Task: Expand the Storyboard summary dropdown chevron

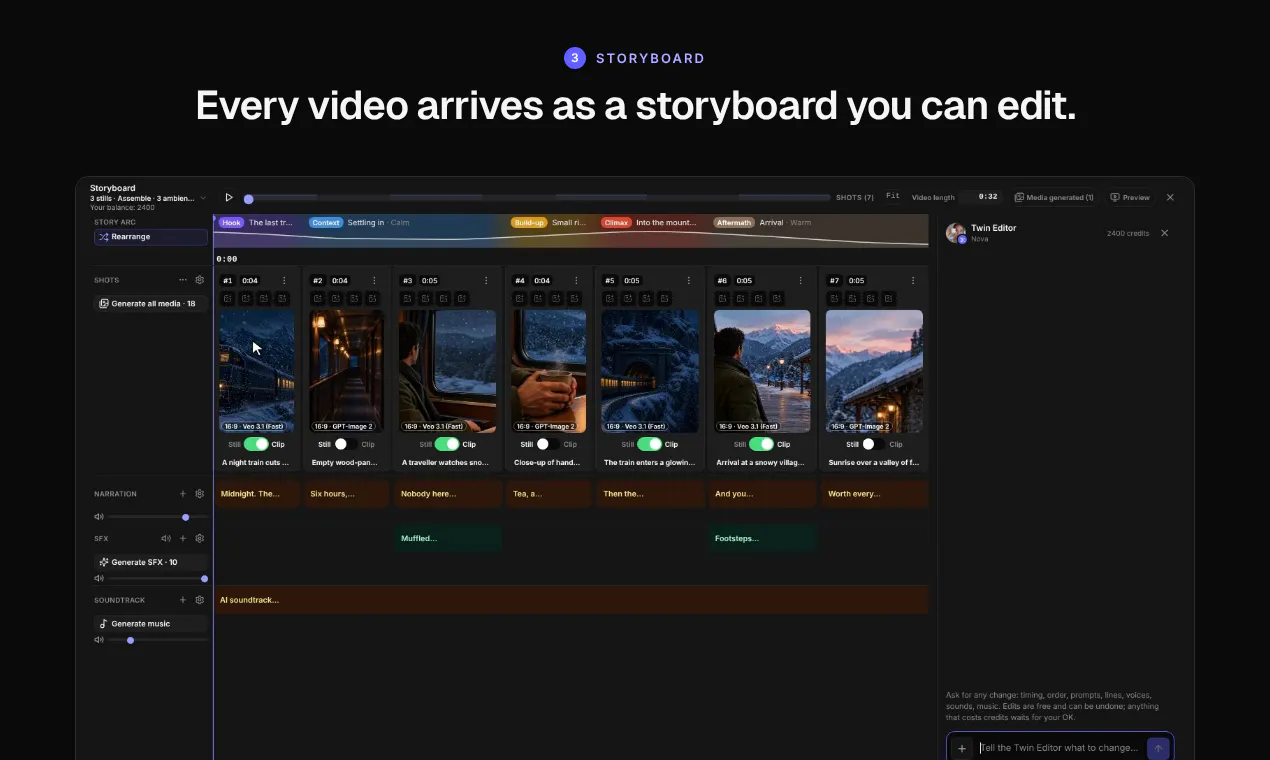Action: 203,198
